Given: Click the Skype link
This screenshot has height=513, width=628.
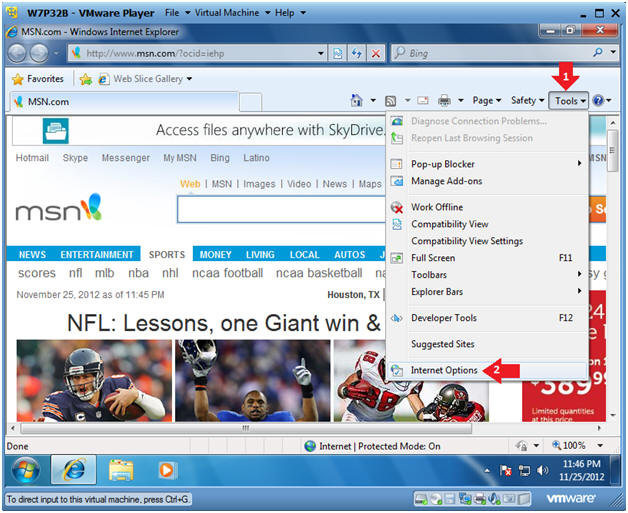Looking at the screenshot, I should point(75,158).
